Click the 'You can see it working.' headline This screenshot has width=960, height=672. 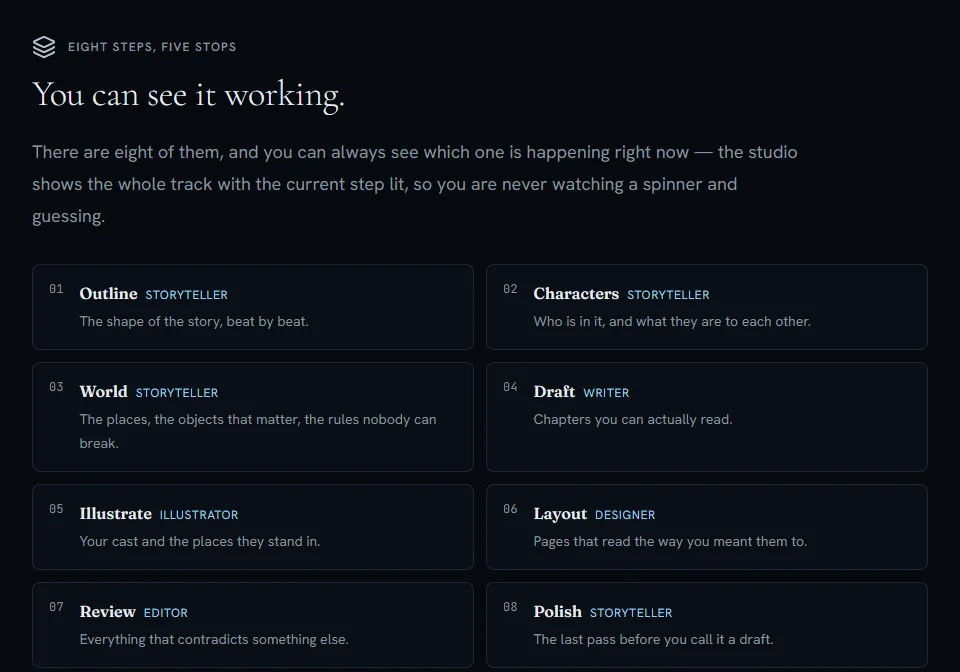tap(189, 95)
